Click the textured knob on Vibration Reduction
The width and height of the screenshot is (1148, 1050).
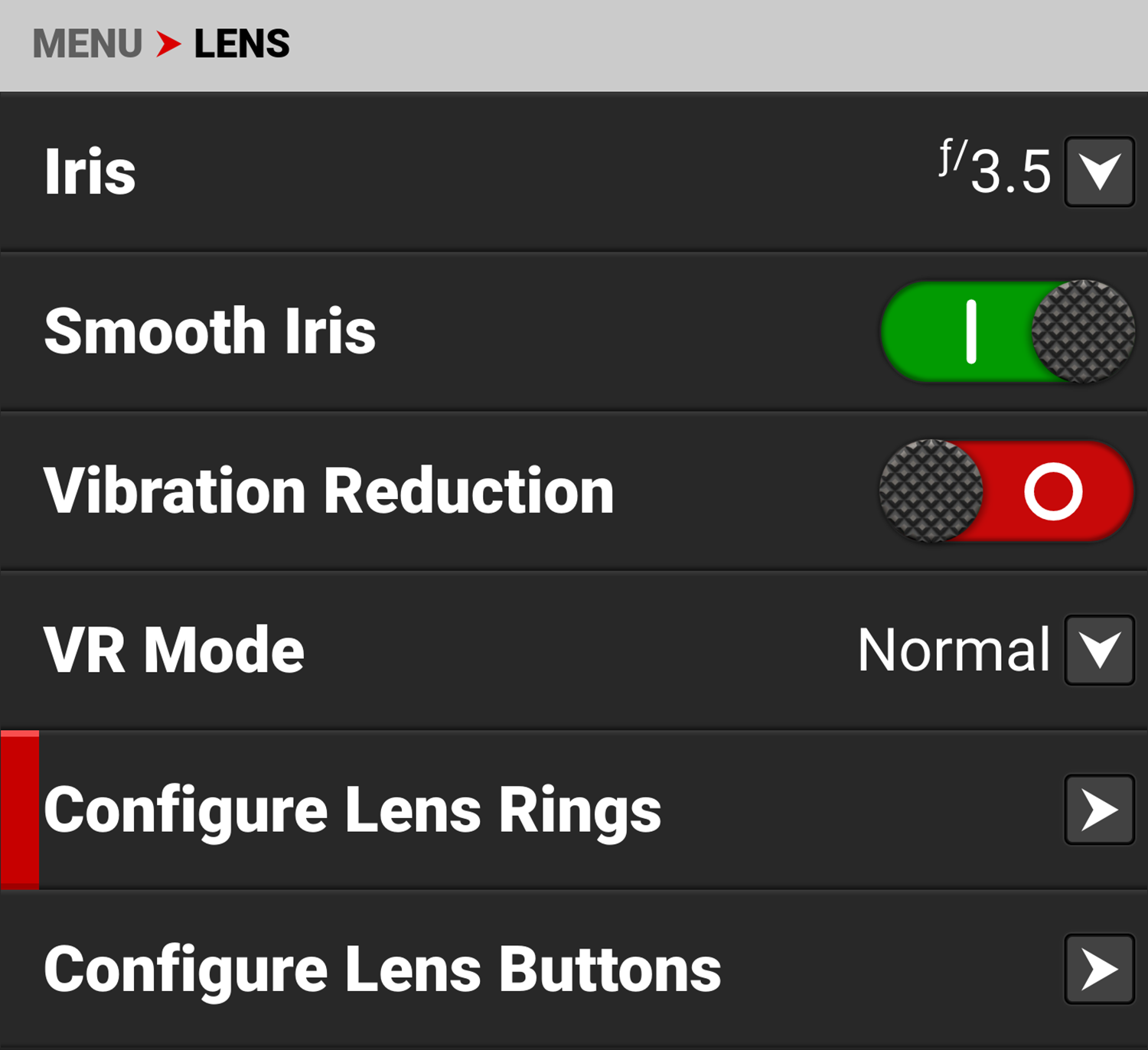931,491
